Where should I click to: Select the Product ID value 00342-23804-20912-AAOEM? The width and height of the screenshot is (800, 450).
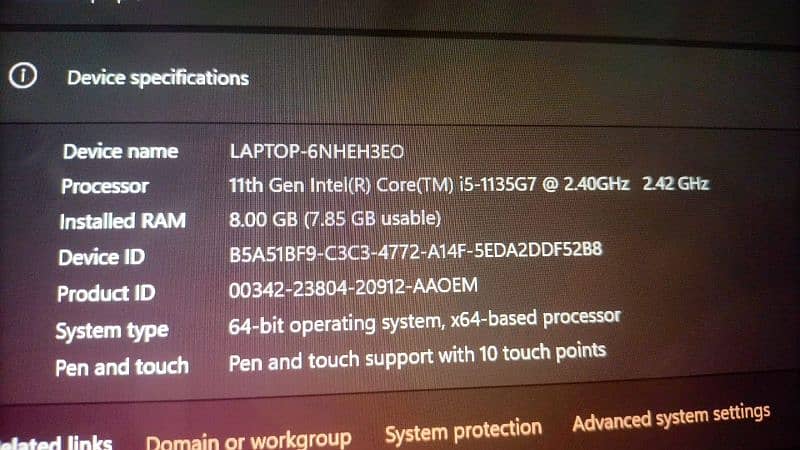click(353, 288)
